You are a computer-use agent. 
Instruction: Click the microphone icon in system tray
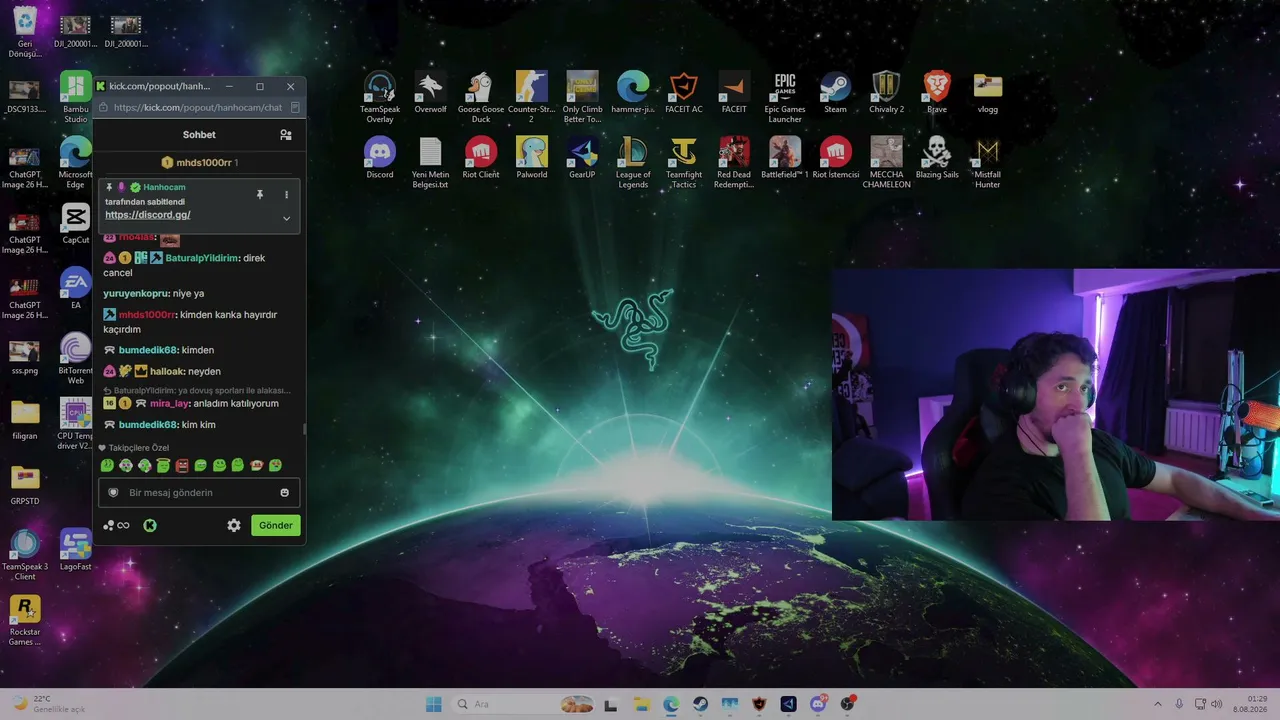tap(1179, 704)
